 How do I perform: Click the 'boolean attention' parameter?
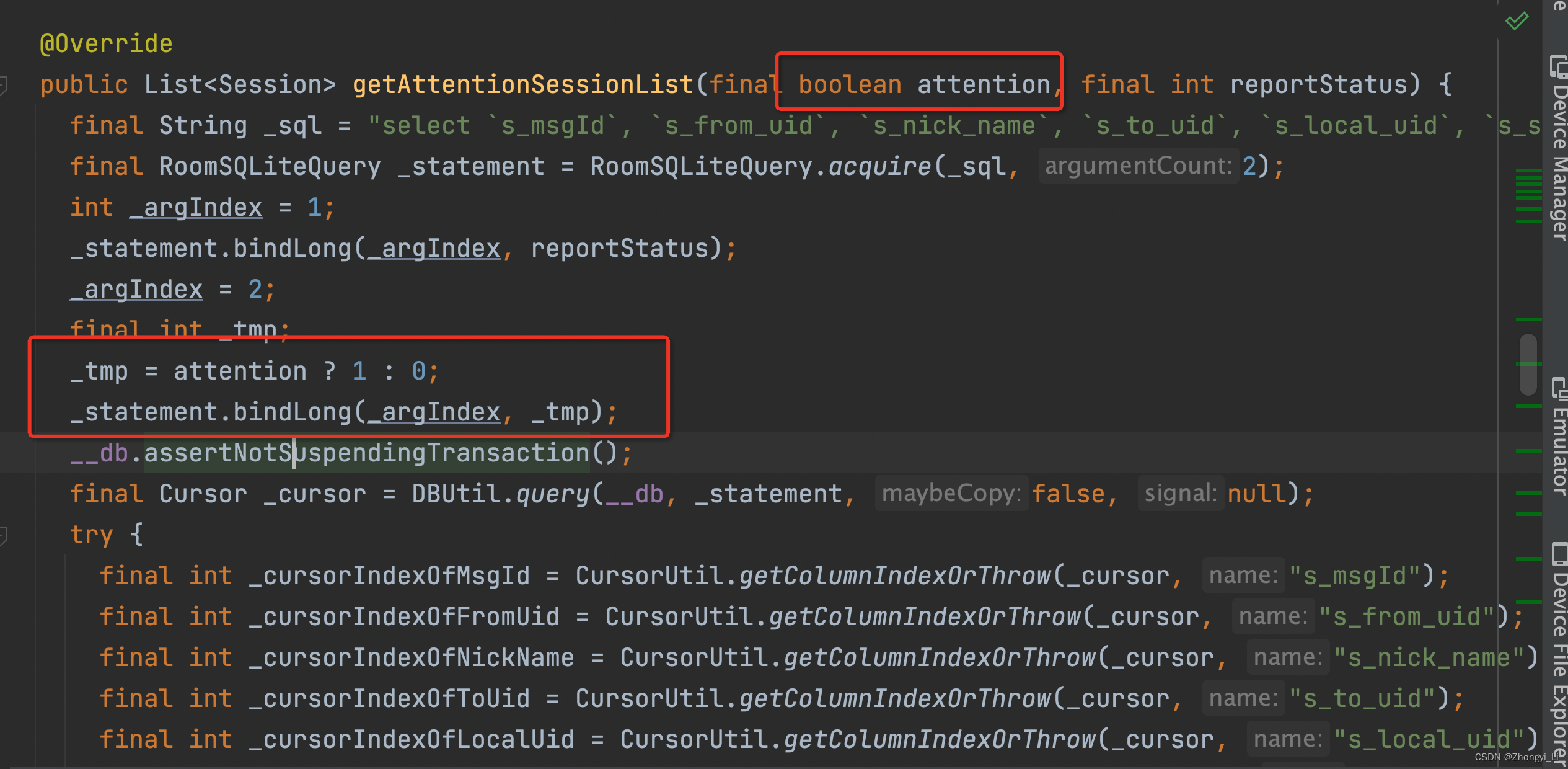pyautogui.click(x=924, y=84)
